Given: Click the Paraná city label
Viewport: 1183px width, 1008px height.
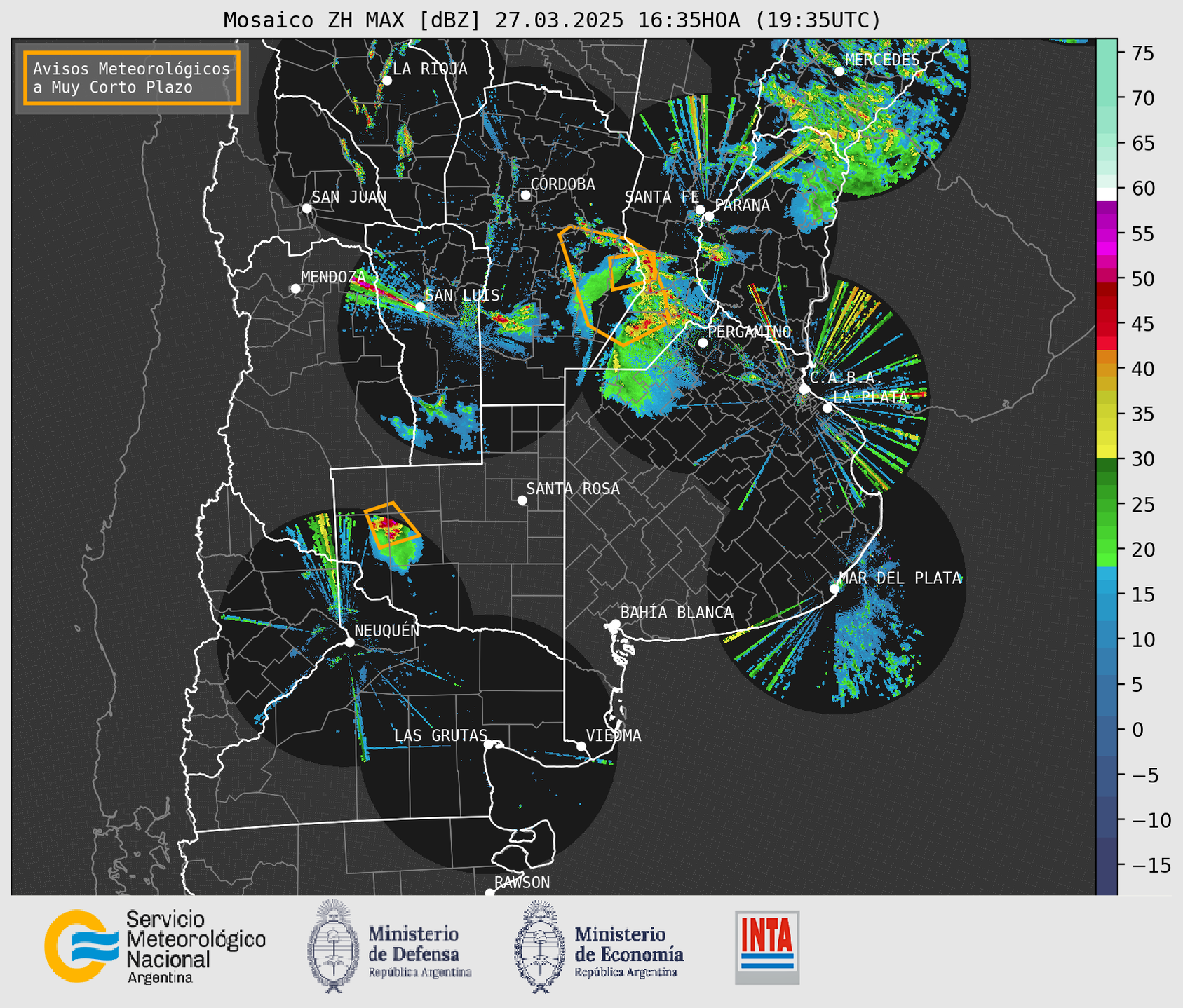Looking at the screenshot, I should [x=742, y=205].
